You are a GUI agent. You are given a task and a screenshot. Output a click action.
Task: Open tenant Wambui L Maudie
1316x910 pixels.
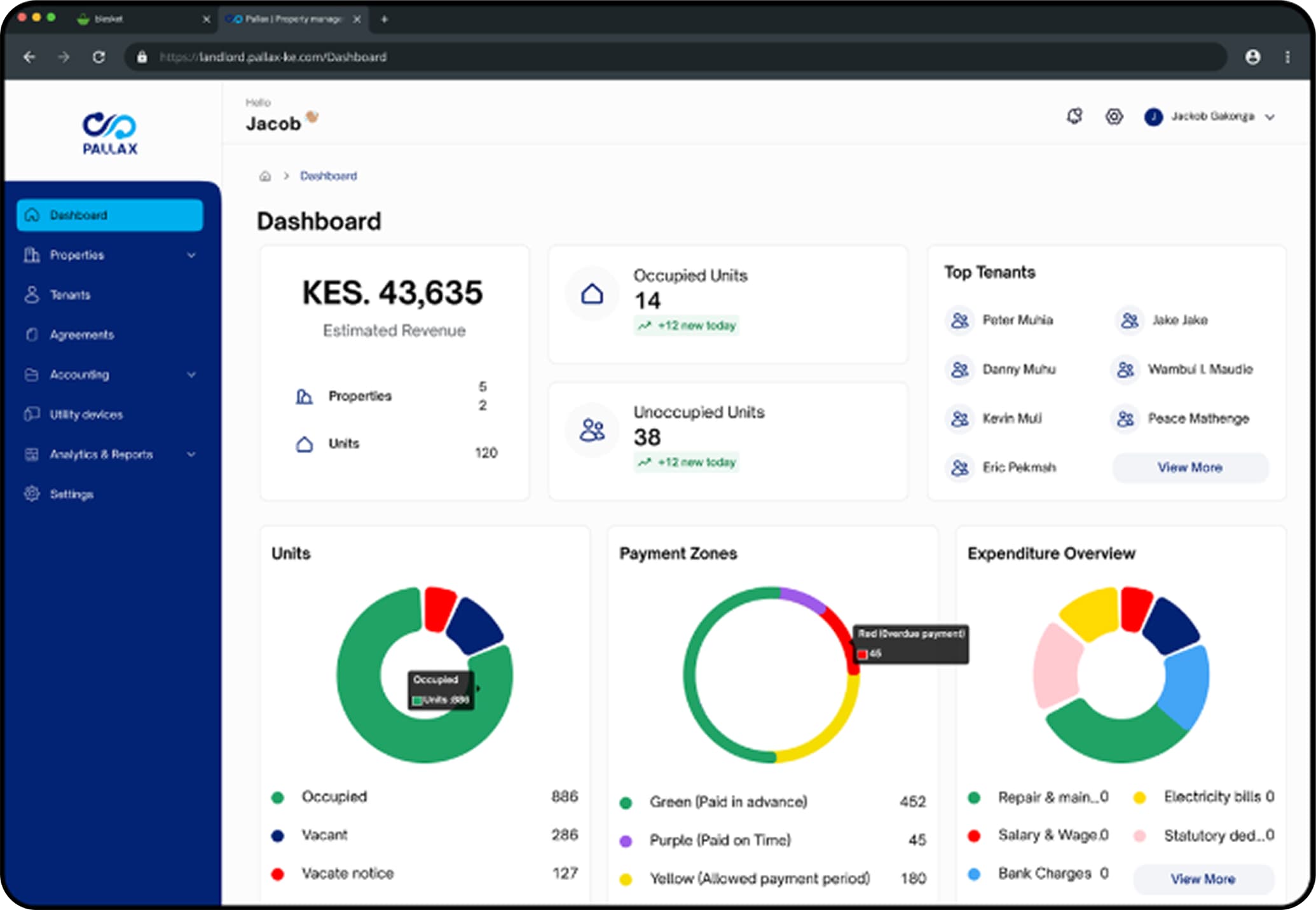click(1200, 369)
